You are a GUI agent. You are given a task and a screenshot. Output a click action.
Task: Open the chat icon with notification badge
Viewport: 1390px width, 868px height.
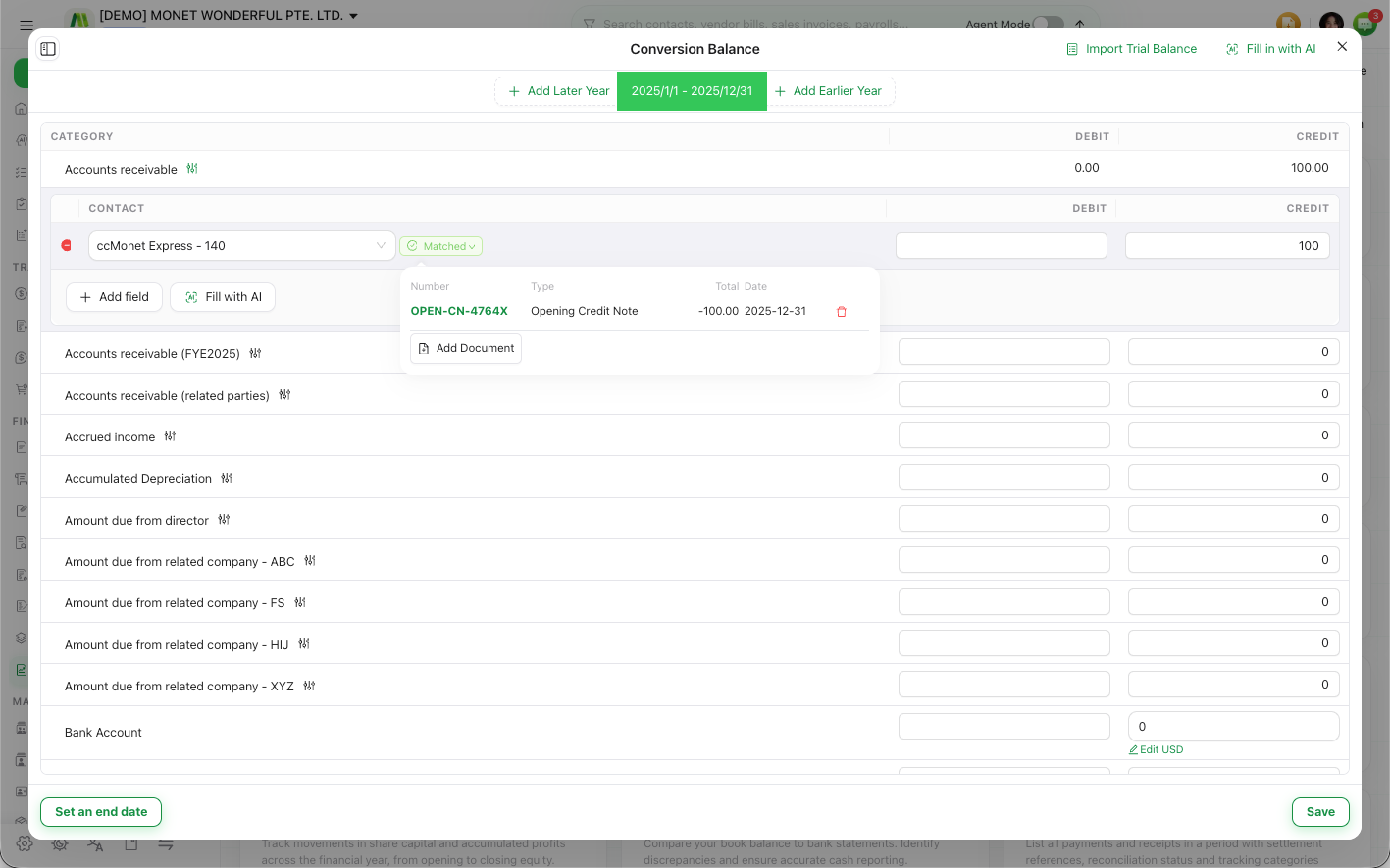(1364, 24)
